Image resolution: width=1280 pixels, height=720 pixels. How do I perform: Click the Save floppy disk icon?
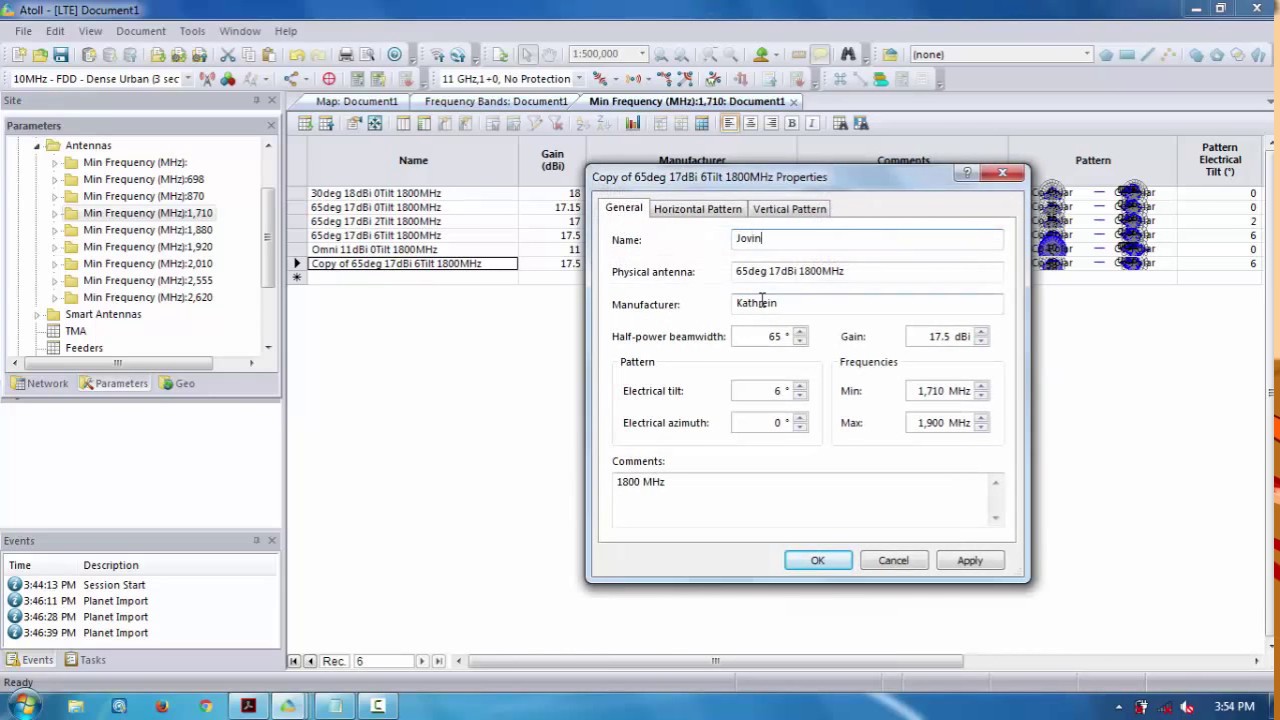click(x=61, y=55)
